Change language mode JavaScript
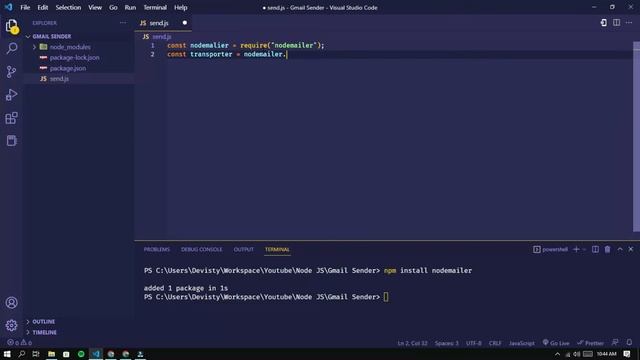 (522, 343)
